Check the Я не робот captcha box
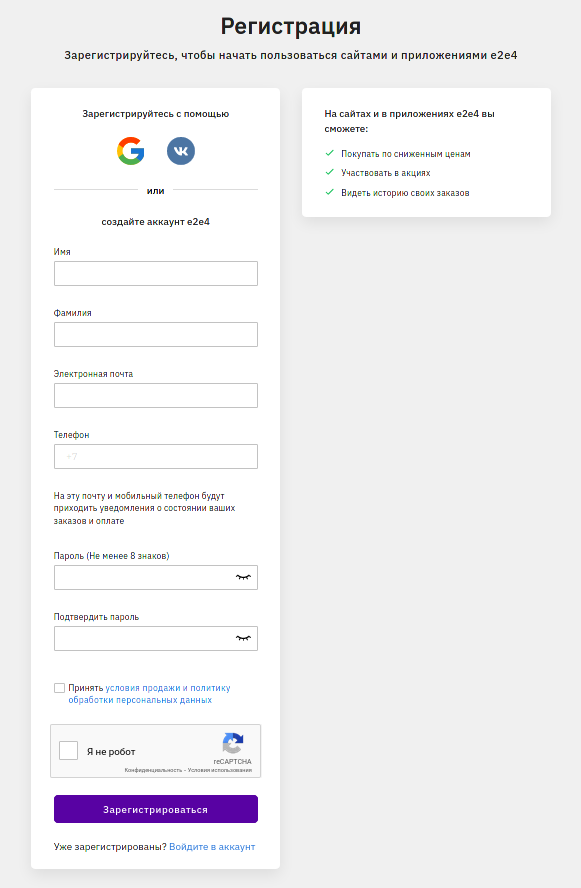 point(69,751)
